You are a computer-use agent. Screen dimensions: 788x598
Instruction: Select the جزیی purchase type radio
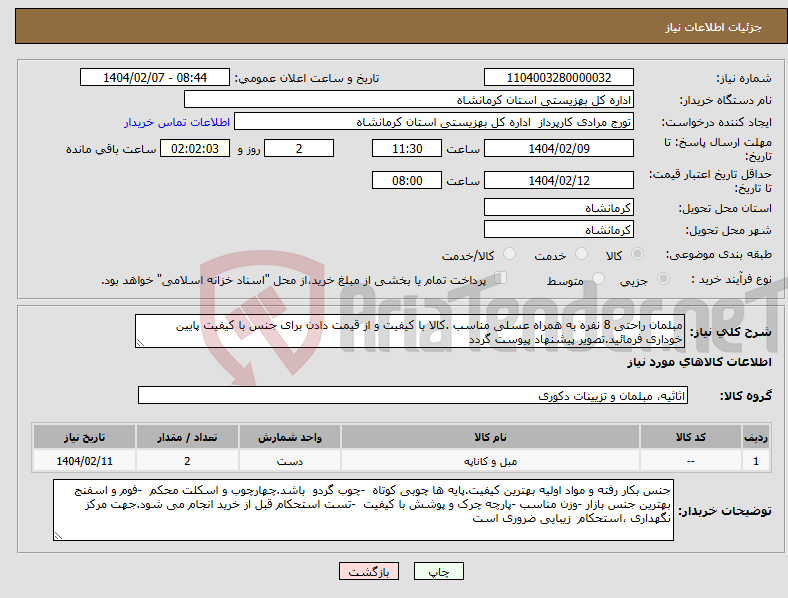coord(663,278)
